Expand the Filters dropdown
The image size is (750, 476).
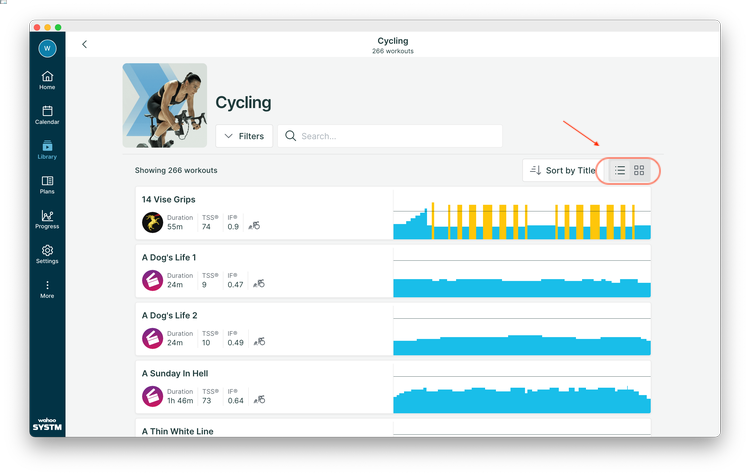tap(244, 136)
